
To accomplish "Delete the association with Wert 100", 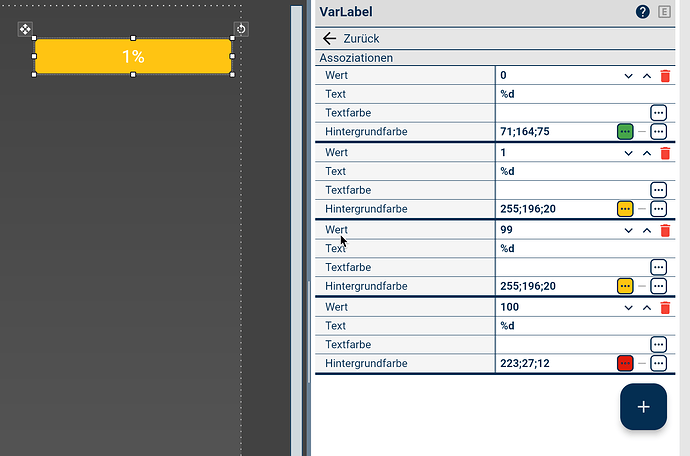I will pos(665,307).
